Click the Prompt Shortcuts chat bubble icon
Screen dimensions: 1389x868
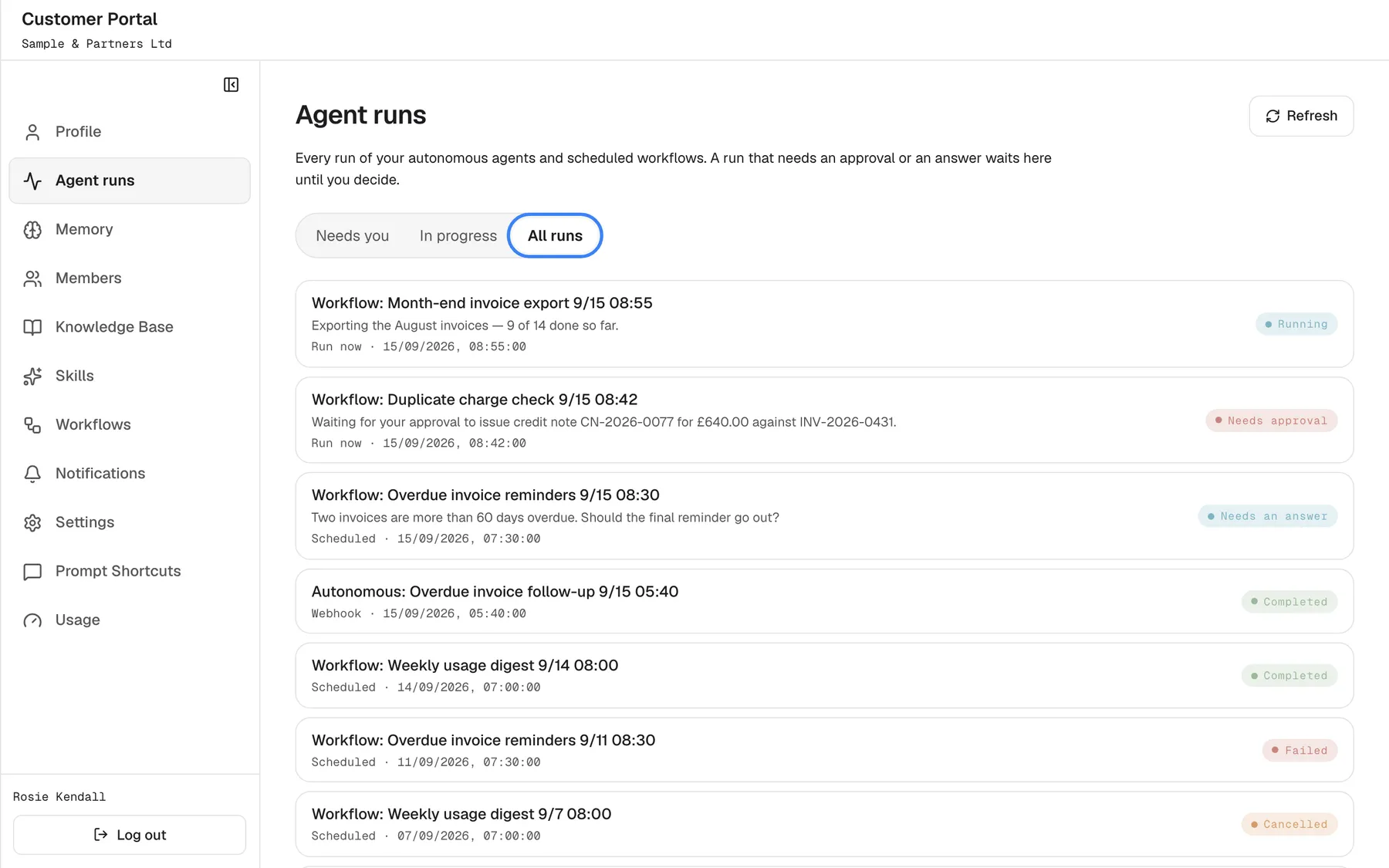click(x=32, y=572)
